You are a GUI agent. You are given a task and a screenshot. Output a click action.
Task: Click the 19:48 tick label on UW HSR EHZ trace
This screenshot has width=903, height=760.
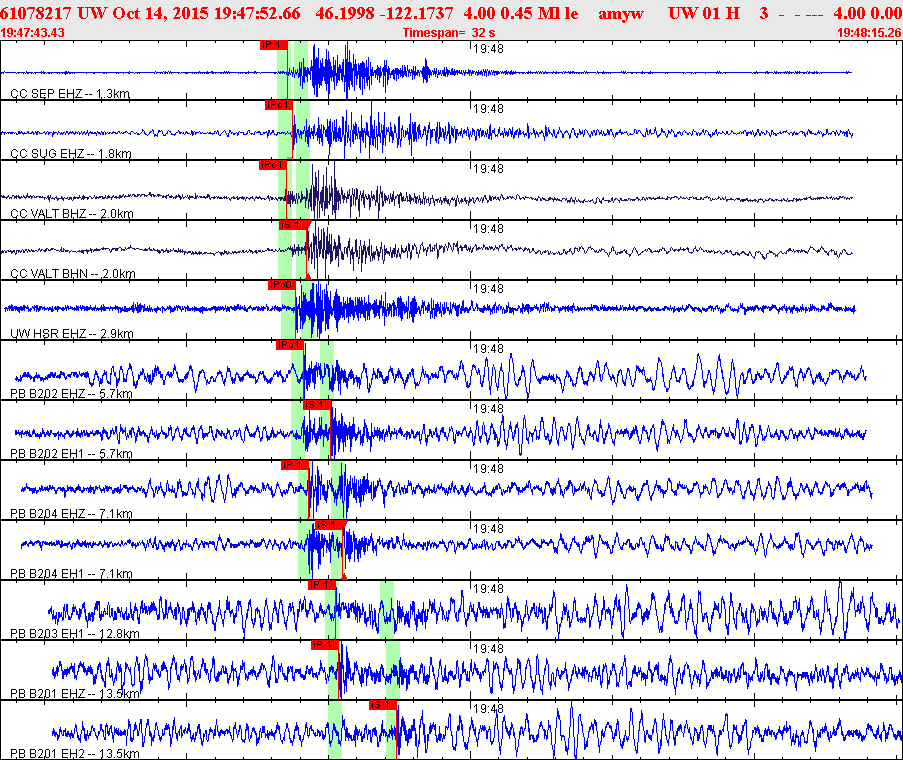pos(488,289)
